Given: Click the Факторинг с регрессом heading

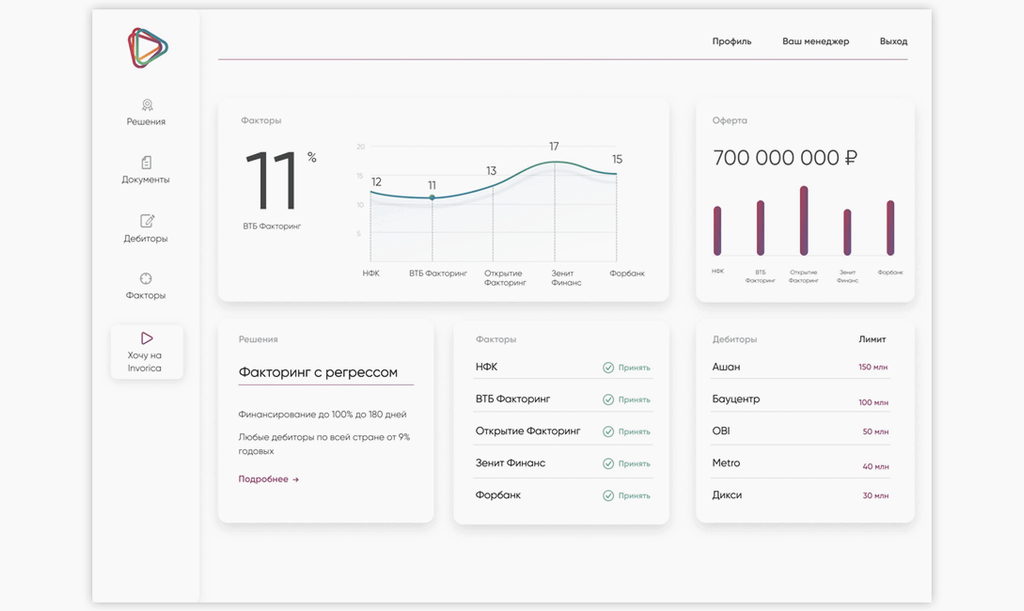Looking at the screenshot, I should [318, 372].
